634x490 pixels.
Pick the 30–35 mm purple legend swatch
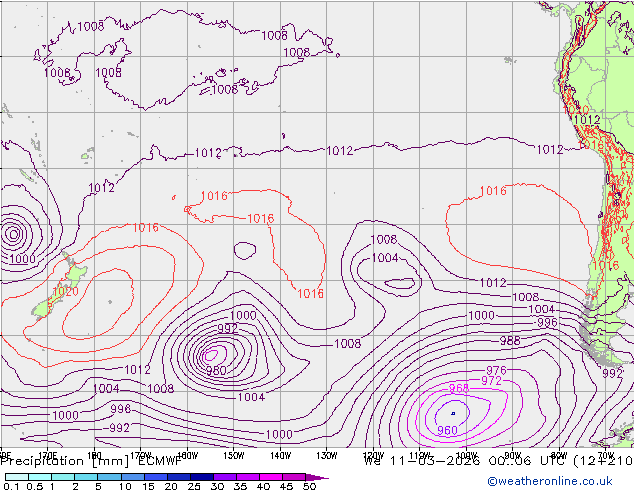pos(224,477)
